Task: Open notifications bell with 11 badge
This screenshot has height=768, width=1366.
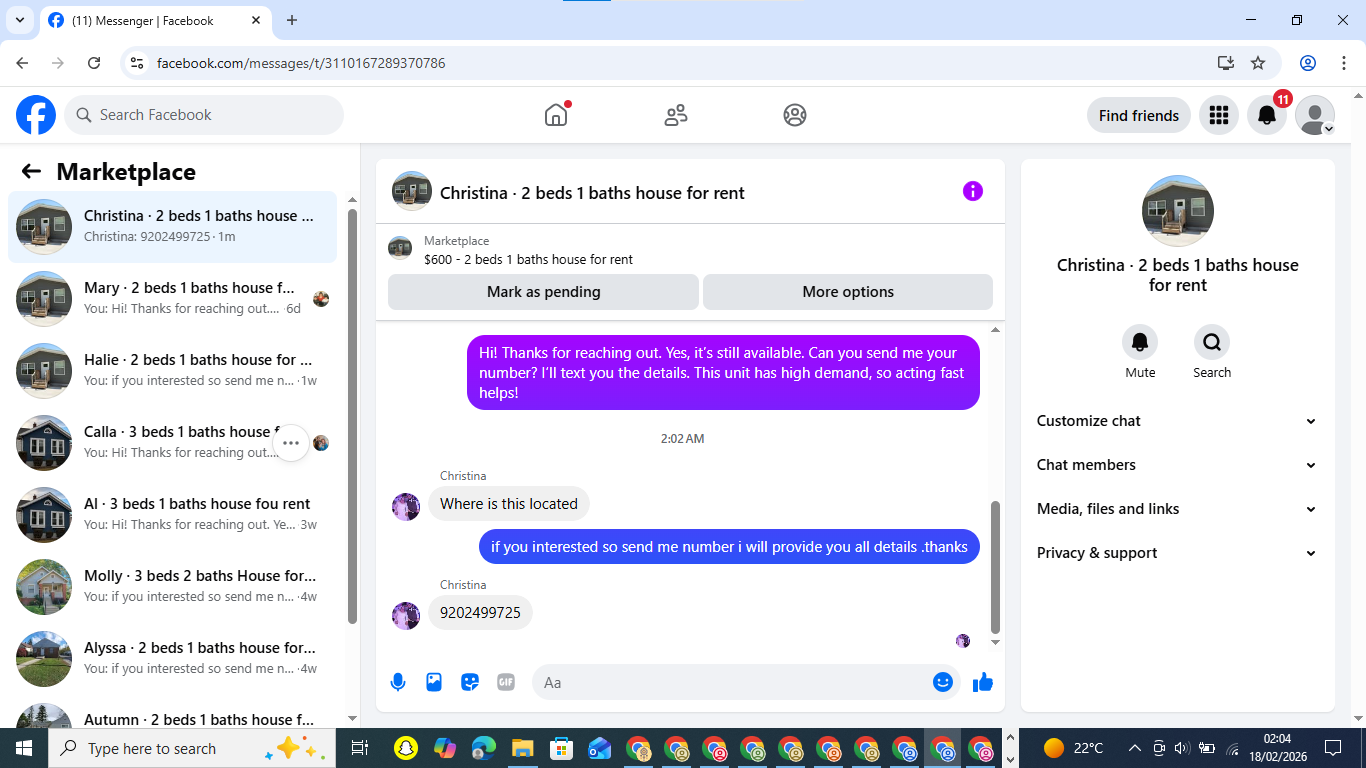Action: (x=1267, y=115)
